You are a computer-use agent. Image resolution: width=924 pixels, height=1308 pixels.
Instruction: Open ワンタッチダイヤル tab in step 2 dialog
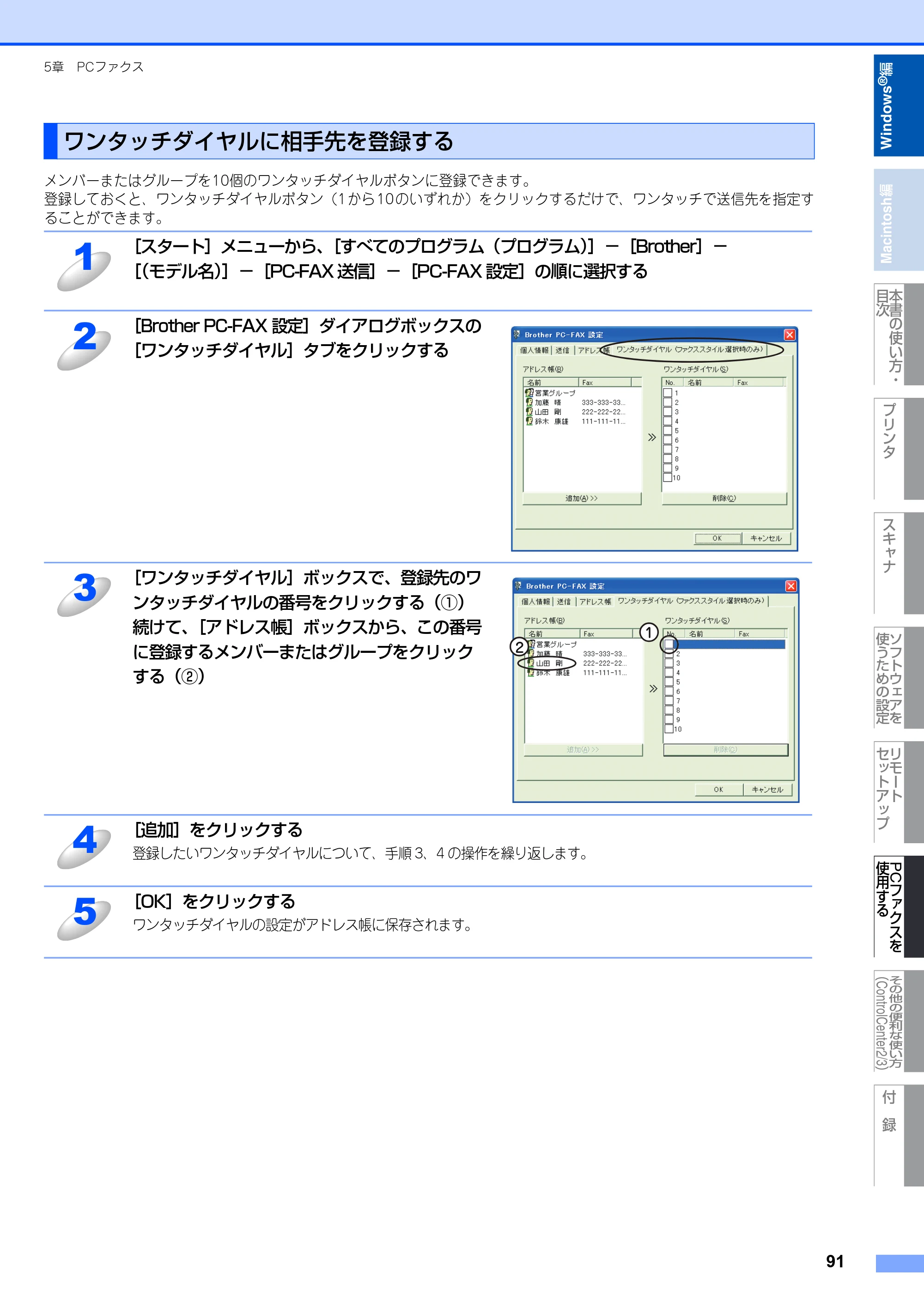coord(690,349)
